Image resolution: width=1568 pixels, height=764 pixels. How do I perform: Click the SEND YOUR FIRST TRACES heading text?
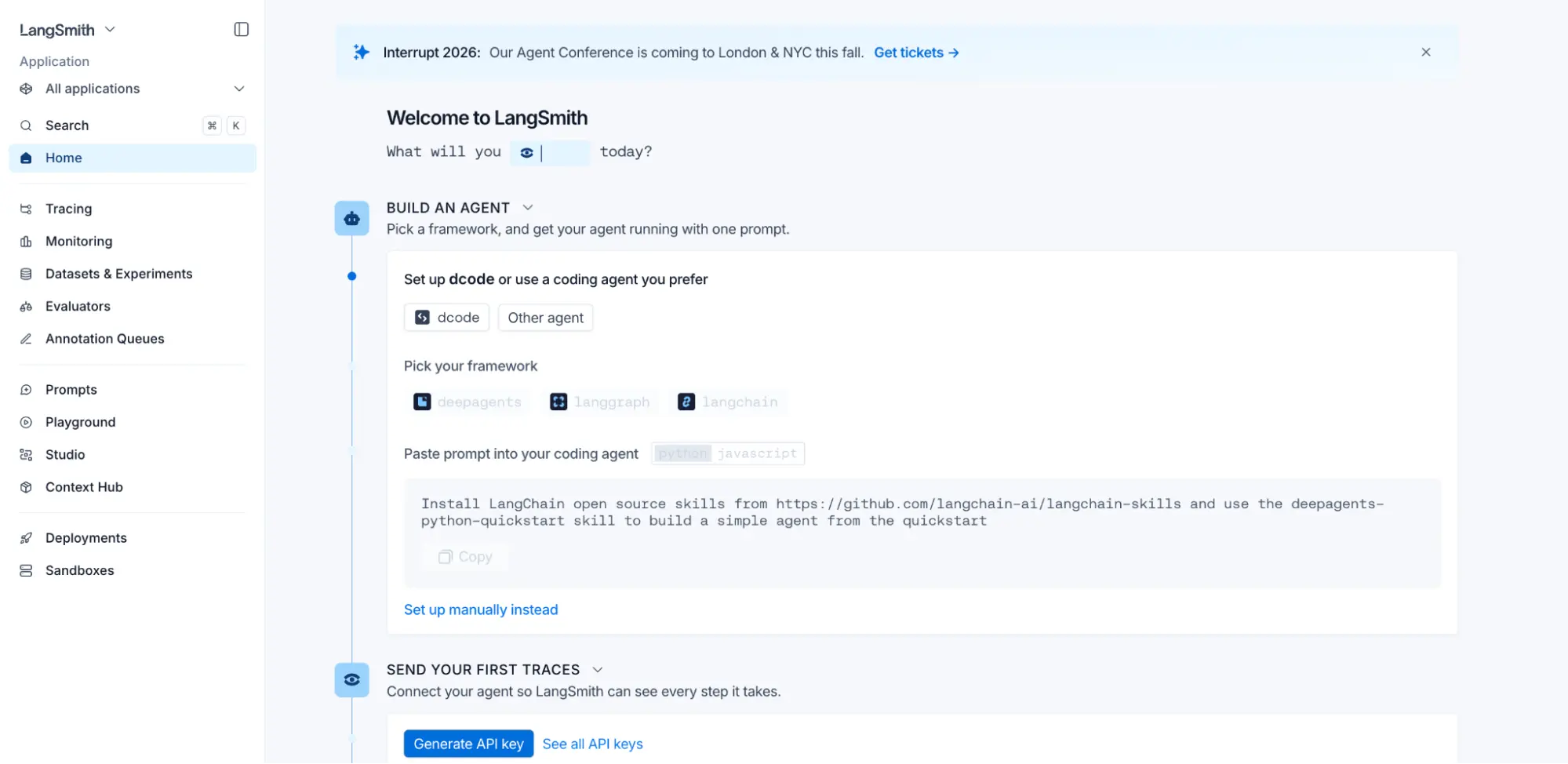(483, 670)
